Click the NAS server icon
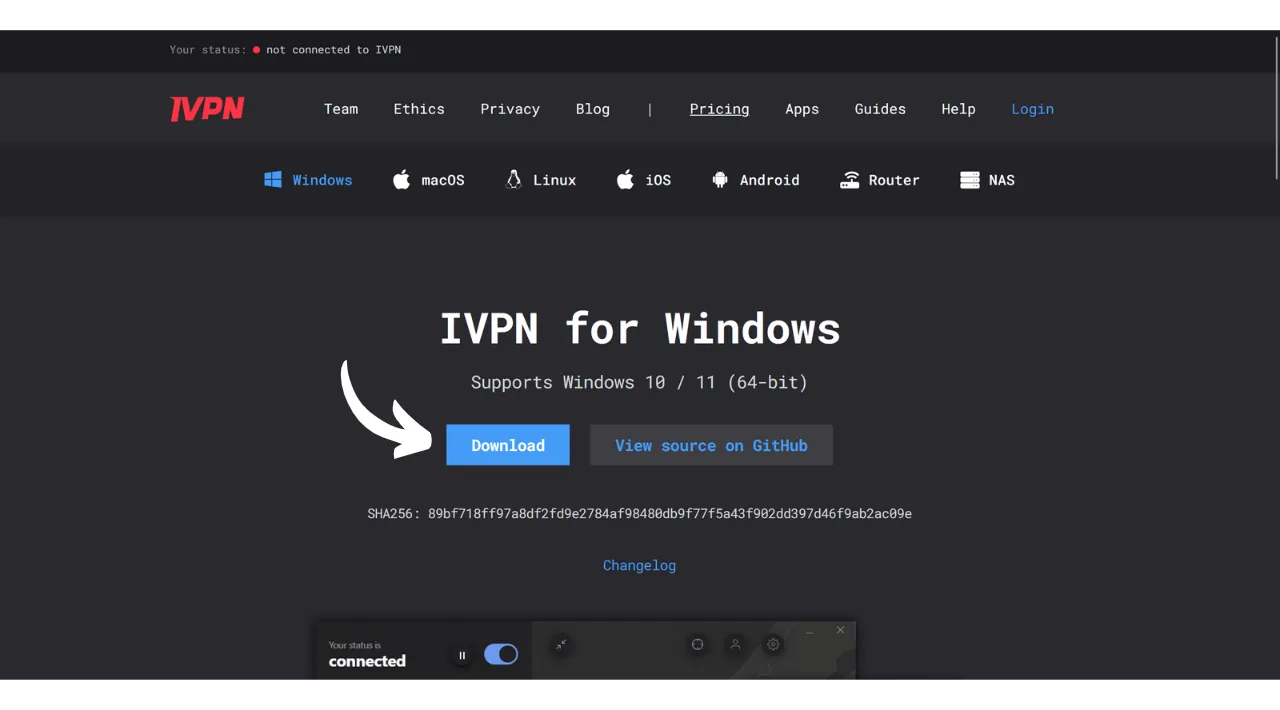This screenshot has height=710, width=1280. (969, 180)
